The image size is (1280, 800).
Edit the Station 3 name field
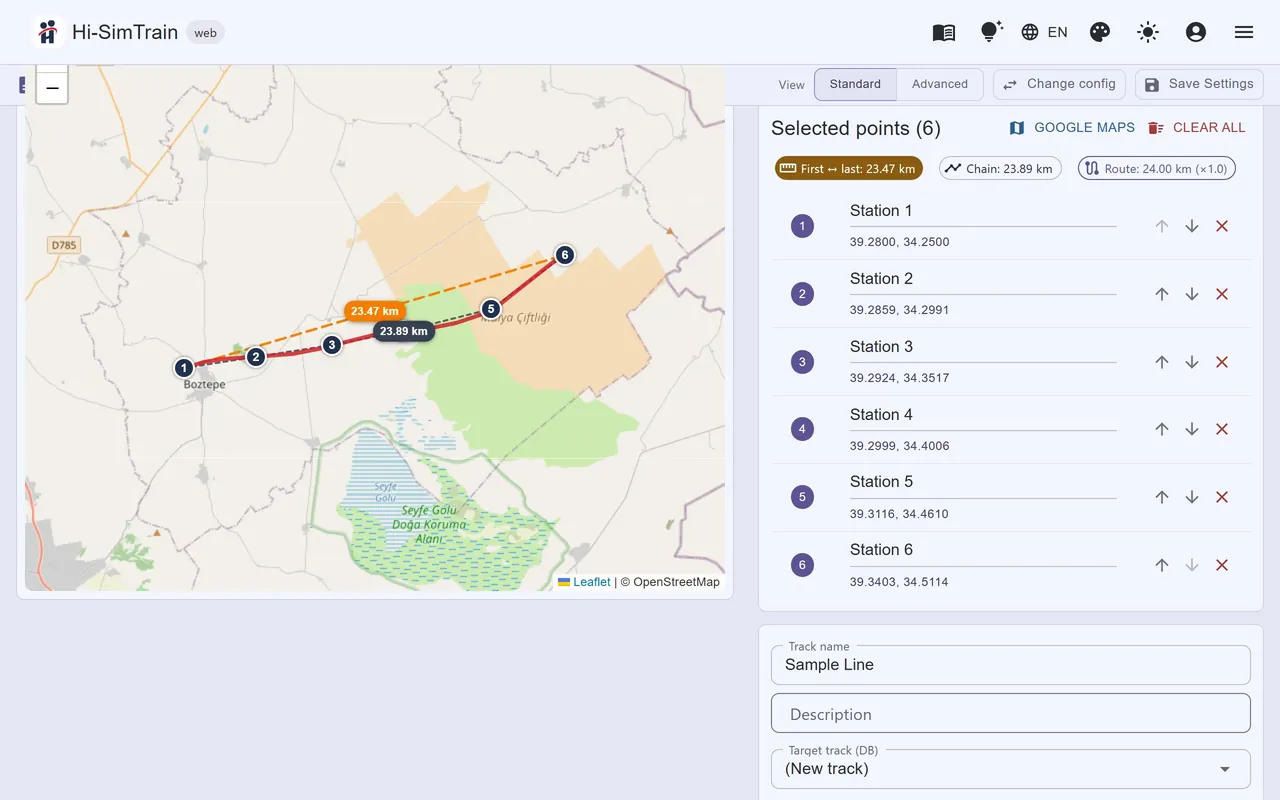point(983,348)
